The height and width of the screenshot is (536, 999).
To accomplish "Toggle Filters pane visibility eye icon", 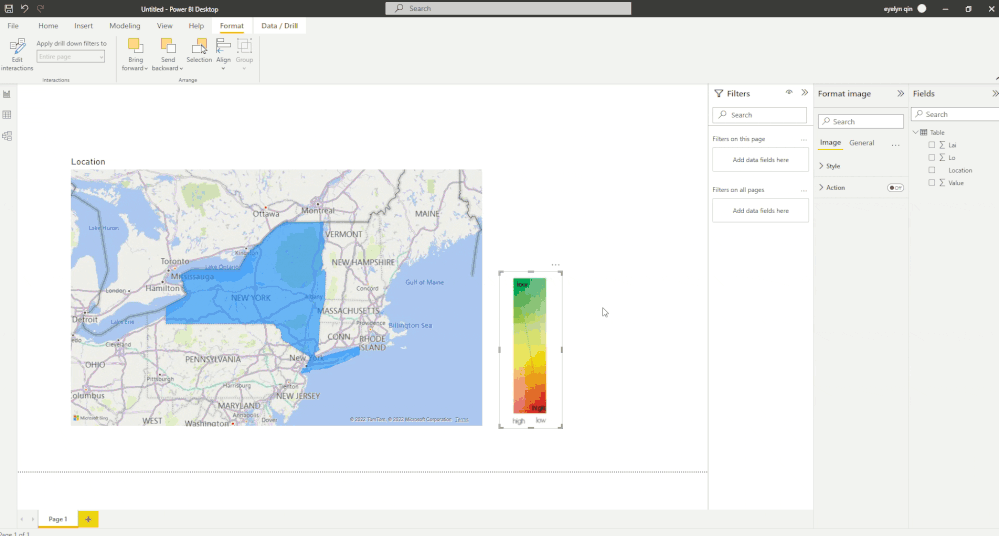I will point(789,92).
